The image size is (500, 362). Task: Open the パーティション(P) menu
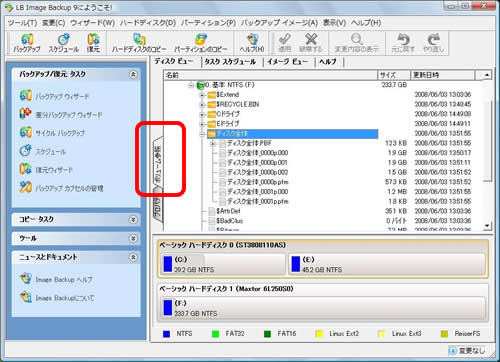click(x=208, y=23)
